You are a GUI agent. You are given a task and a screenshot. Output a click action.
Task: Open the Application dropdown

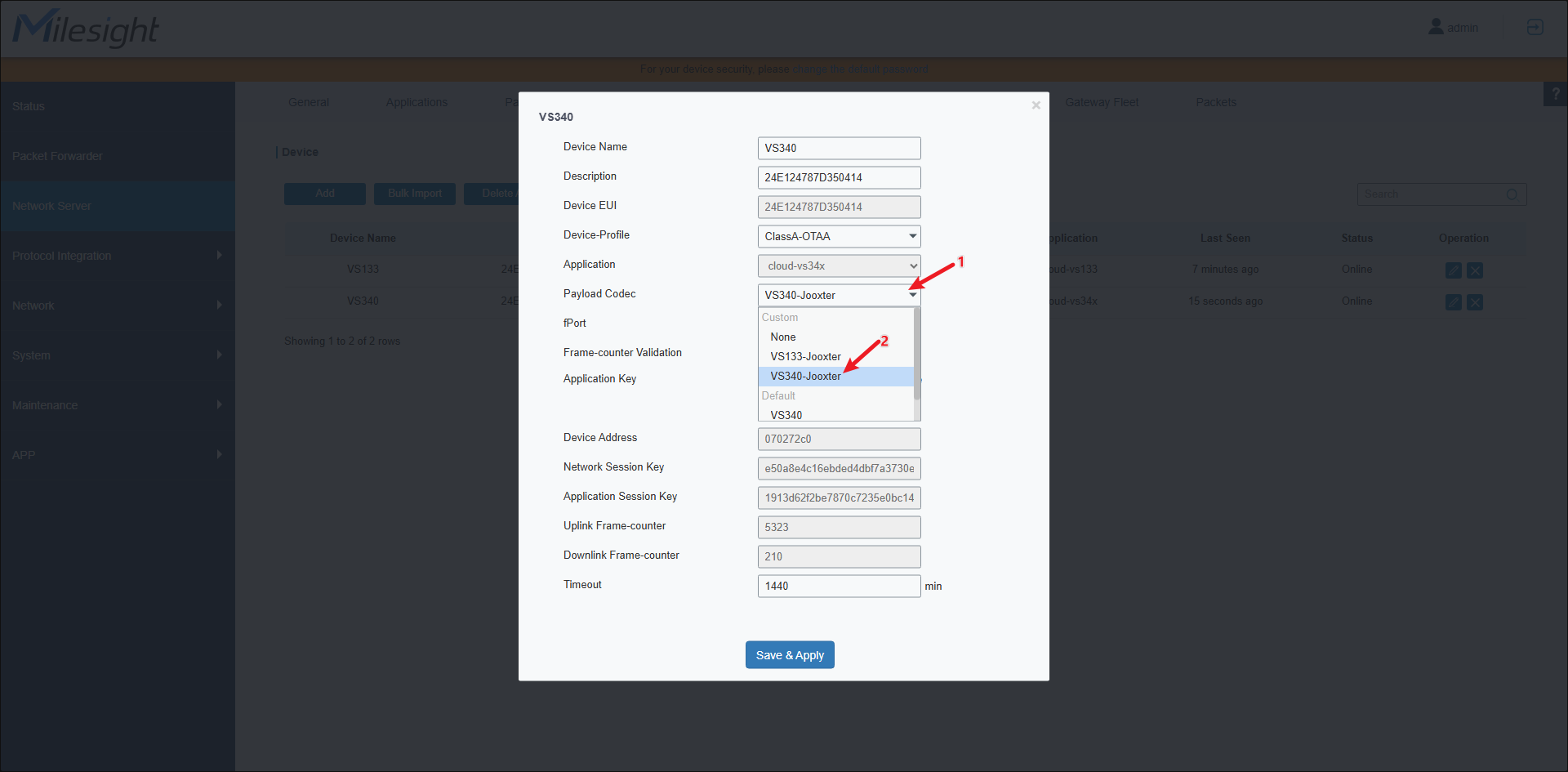pyautogui.click(x=839, y=266)
